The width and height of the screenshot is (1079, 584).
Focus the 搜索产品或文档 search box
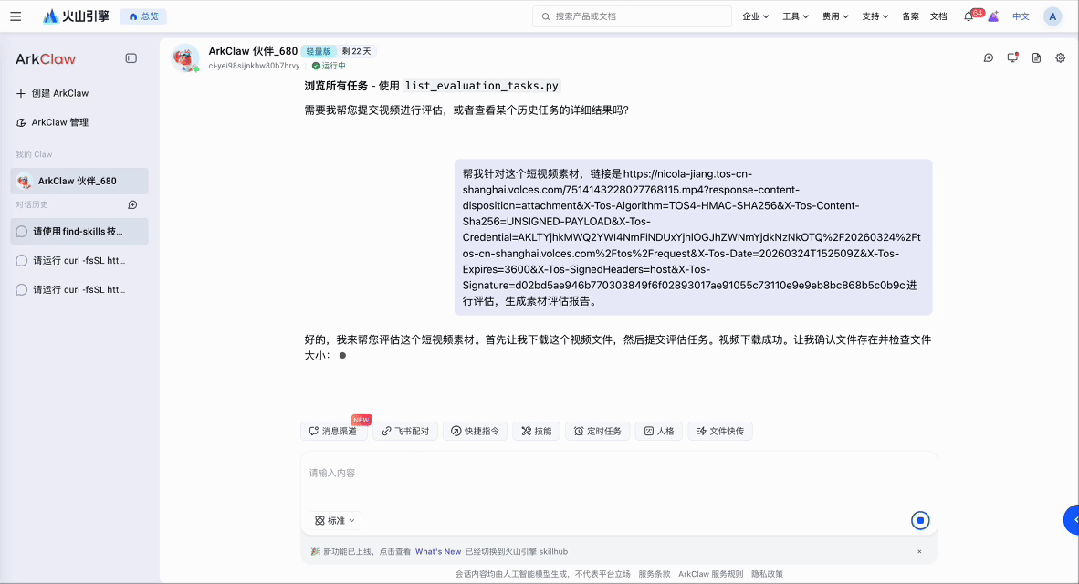tap(632, 17)
